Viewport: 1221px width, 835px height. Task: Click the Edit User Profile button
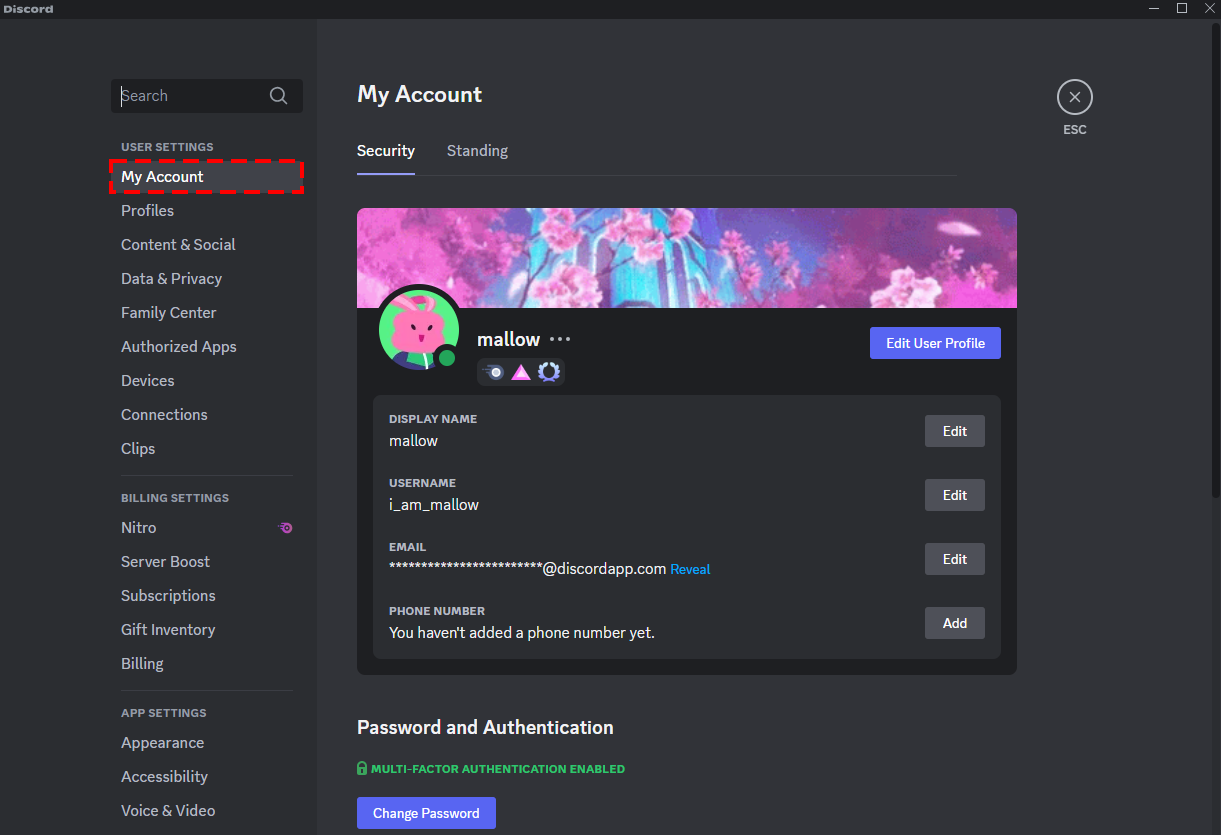935,342
